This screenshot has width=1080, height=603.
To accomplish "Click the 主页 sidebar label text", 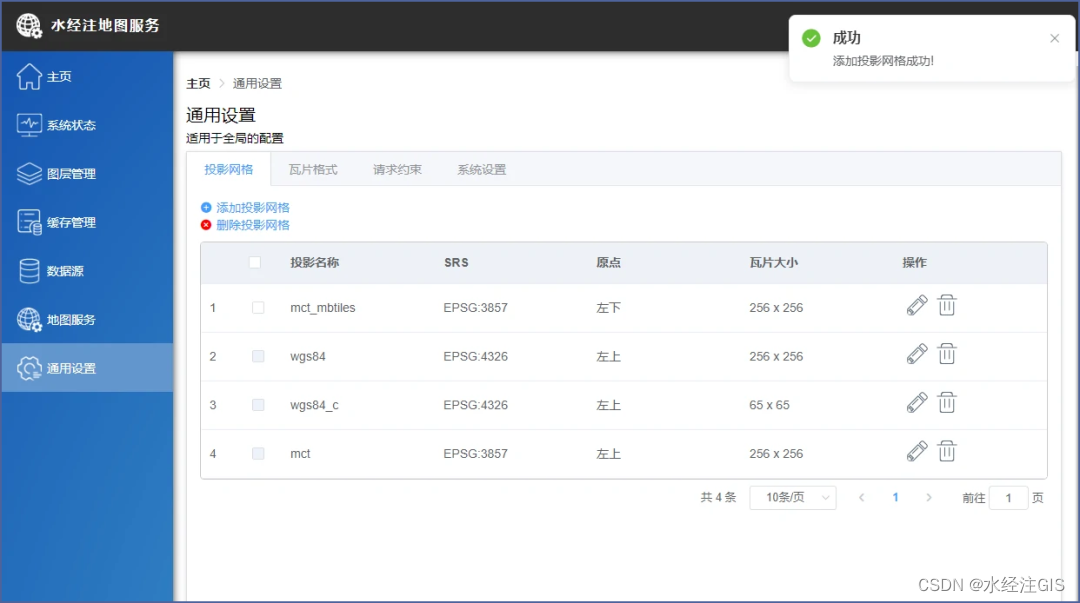I will [x=59, y=76].
